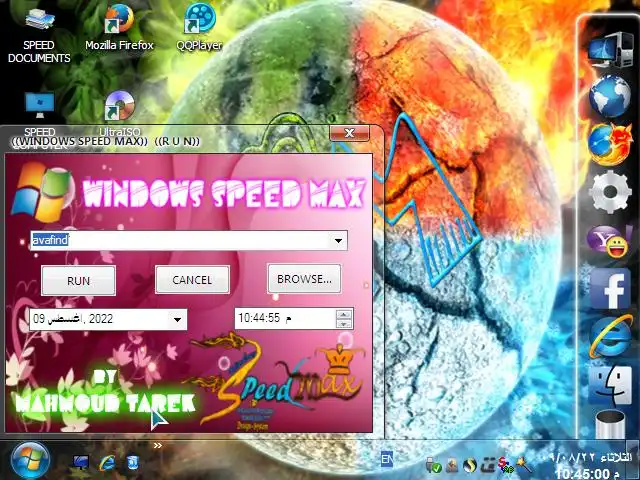This screenshot has width=640, height=480.
Task: Open the Mozilla Firefox desktop shortcut
Action: (x=119, y=28)
